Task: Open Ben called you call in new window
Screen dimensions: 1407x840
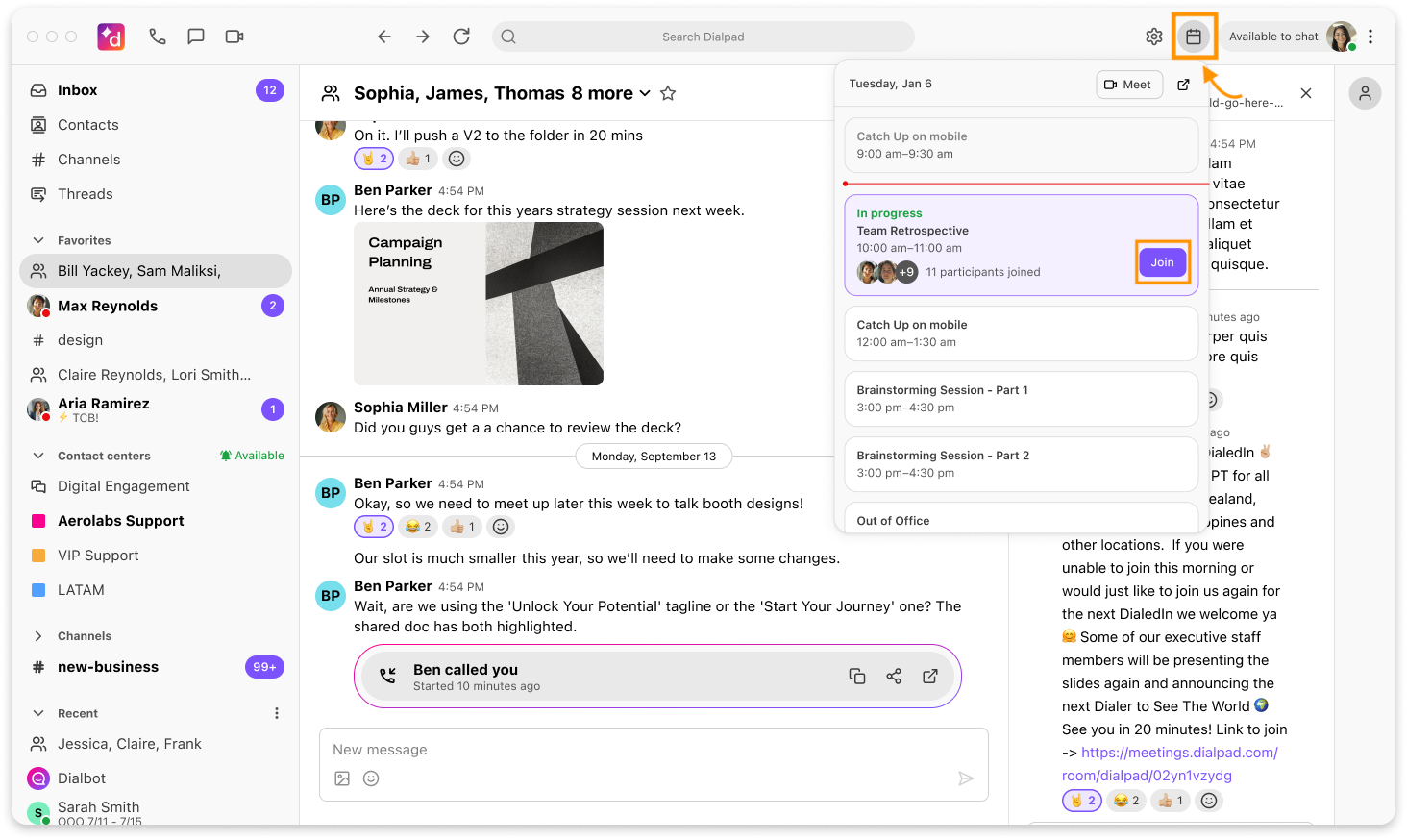Action: point(930,677)
